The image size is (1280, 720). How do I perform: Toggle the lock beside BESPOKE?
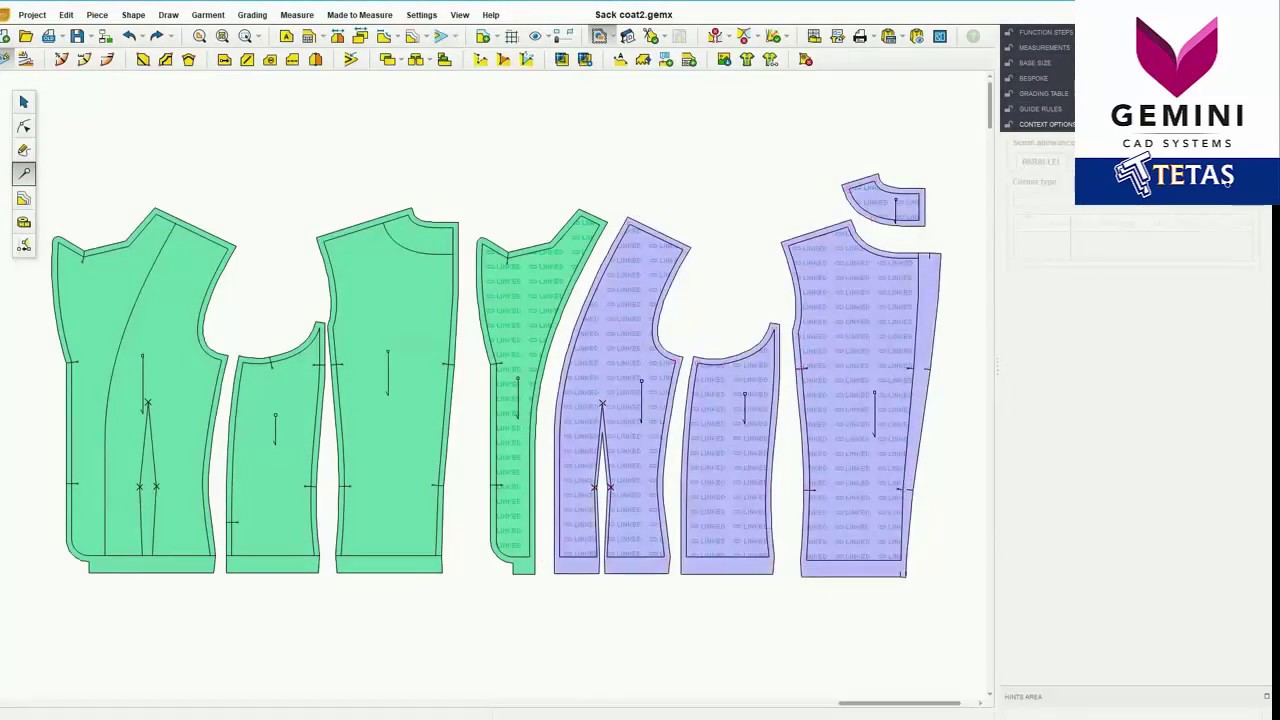(x=1008, y=78)
